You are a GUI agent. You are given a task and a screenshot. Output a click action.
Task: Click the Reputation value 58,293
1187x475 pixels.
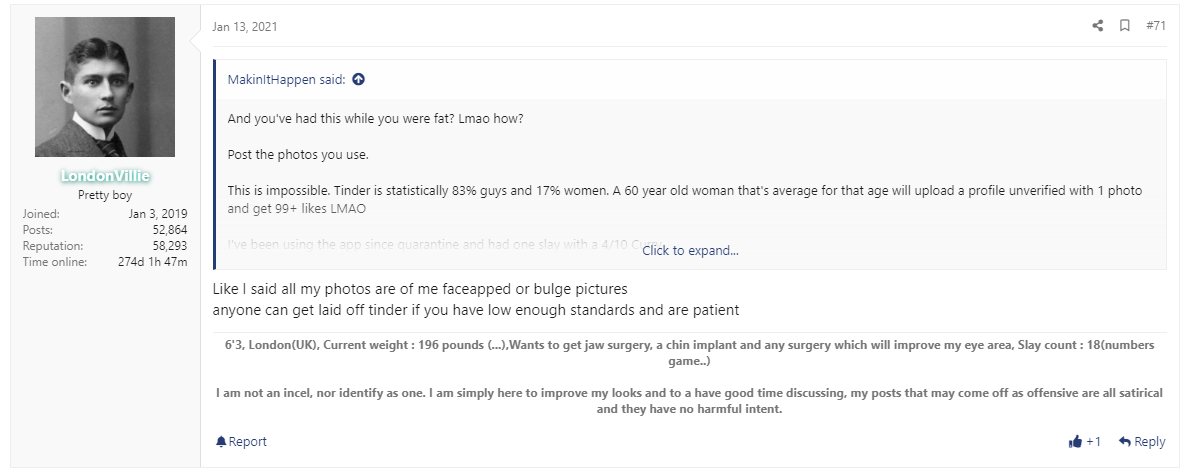[170, 246]
